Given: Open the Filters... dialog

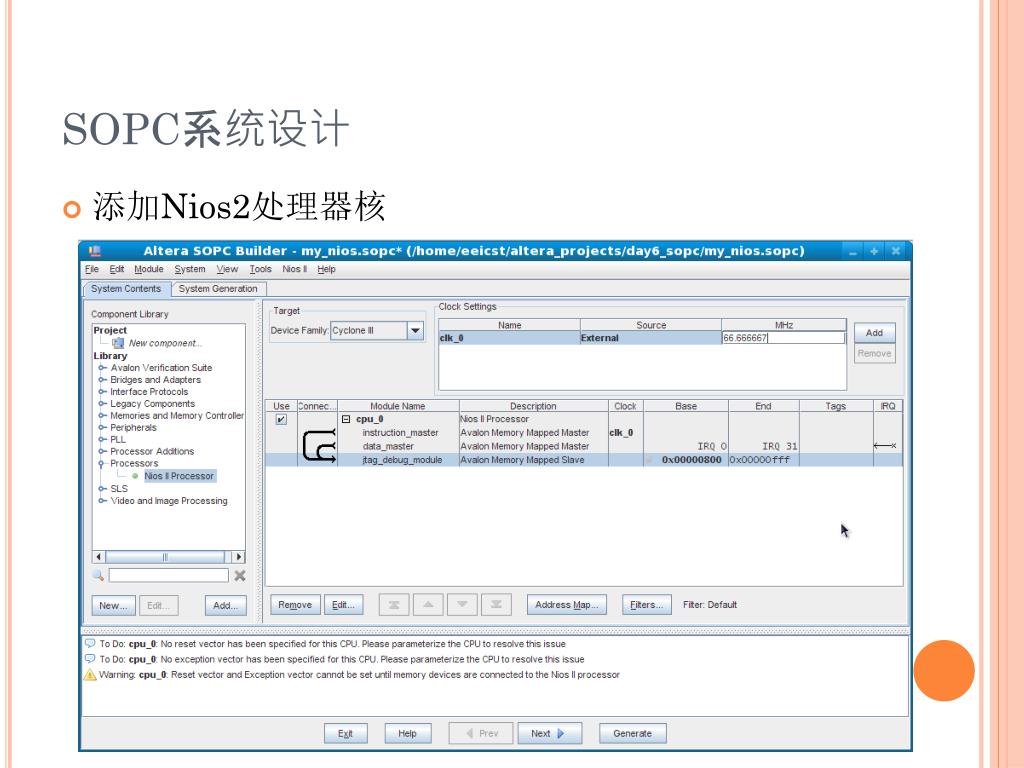Looking at the screenshot, I should 647,605.
